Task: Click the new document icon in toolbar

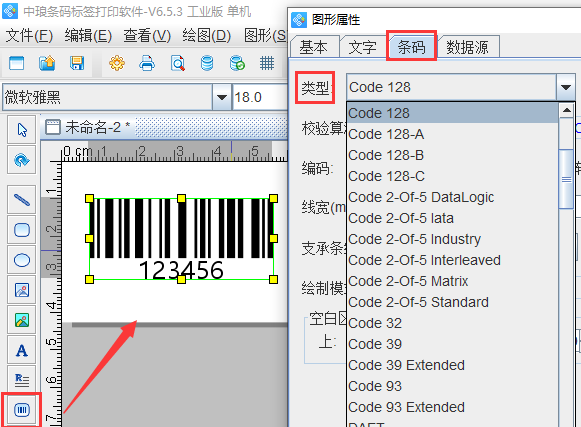Action: coord(16,63)
